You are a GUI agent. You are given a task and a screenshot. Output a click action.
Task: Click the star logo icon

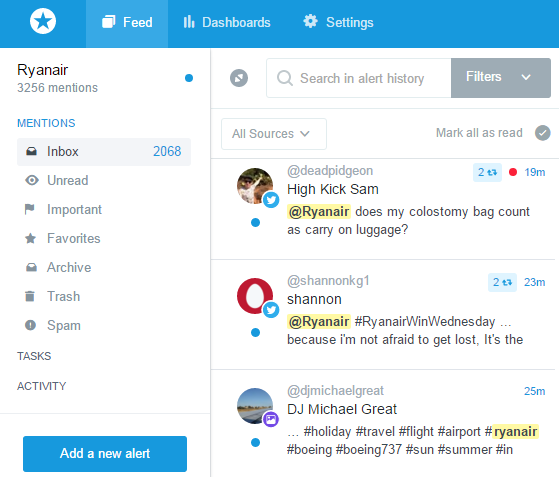[x=43, y=21]
